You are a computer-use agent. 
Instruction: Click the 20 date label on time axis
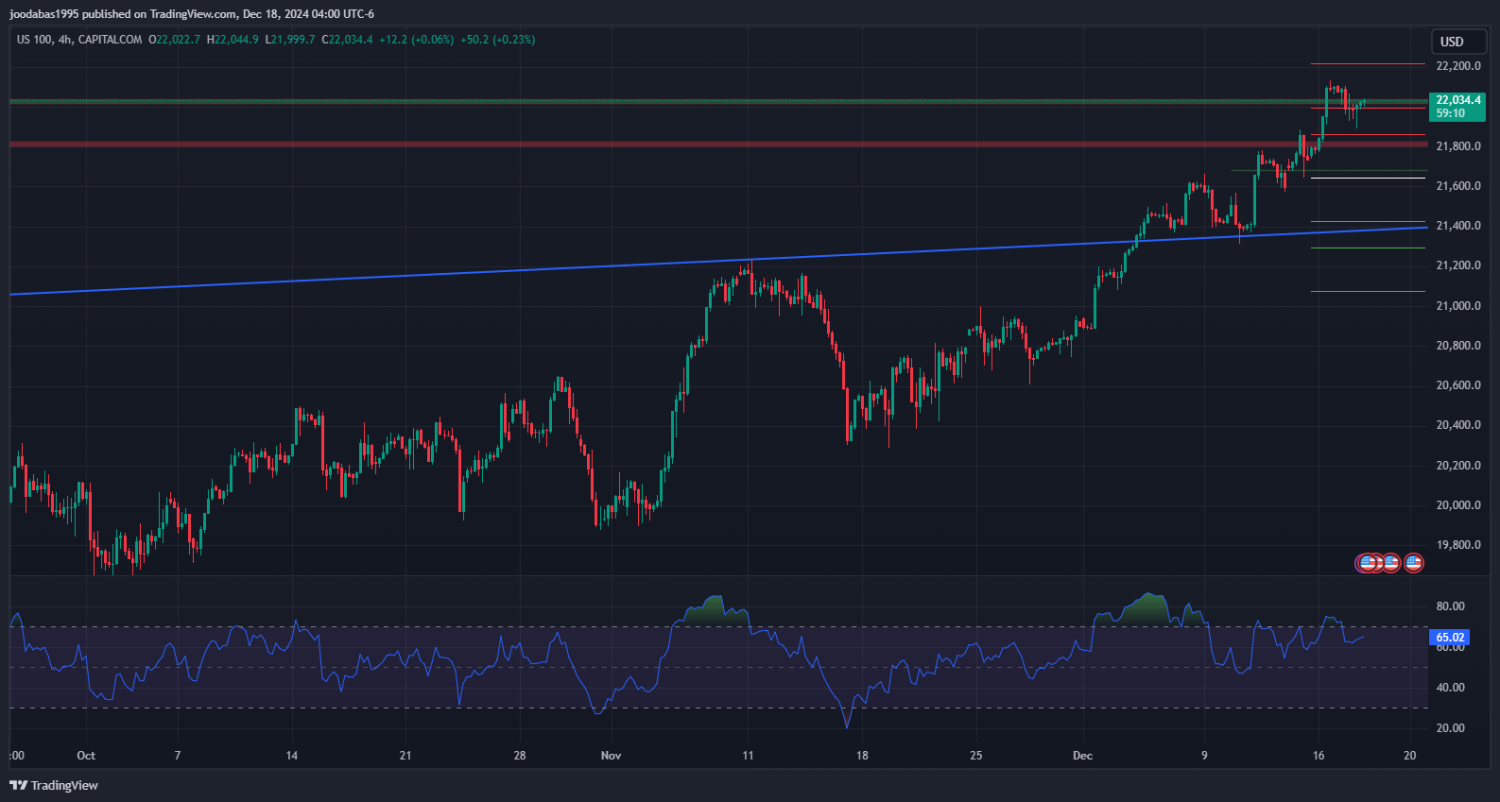1410,755
